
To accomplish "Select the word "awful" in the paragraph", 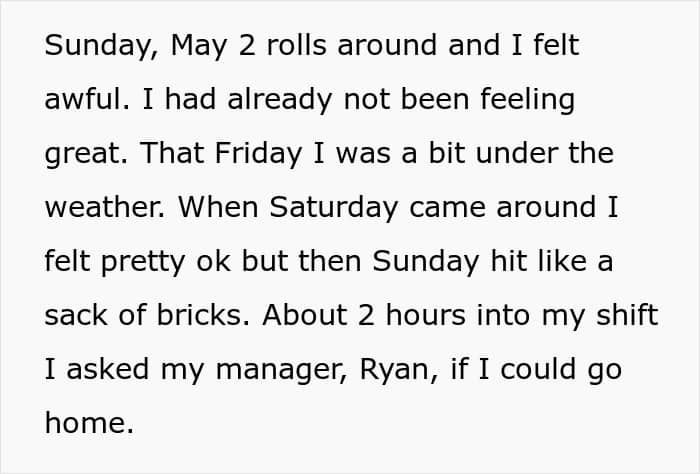I will coord(83,99).
